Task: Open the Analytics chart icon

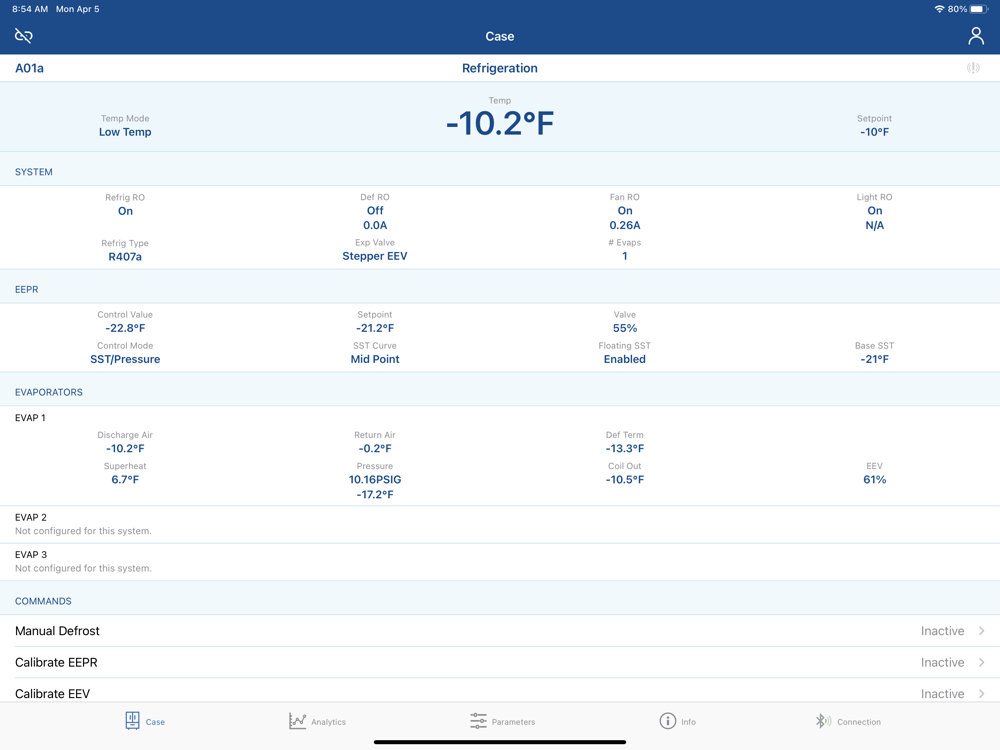Action: 297,721
